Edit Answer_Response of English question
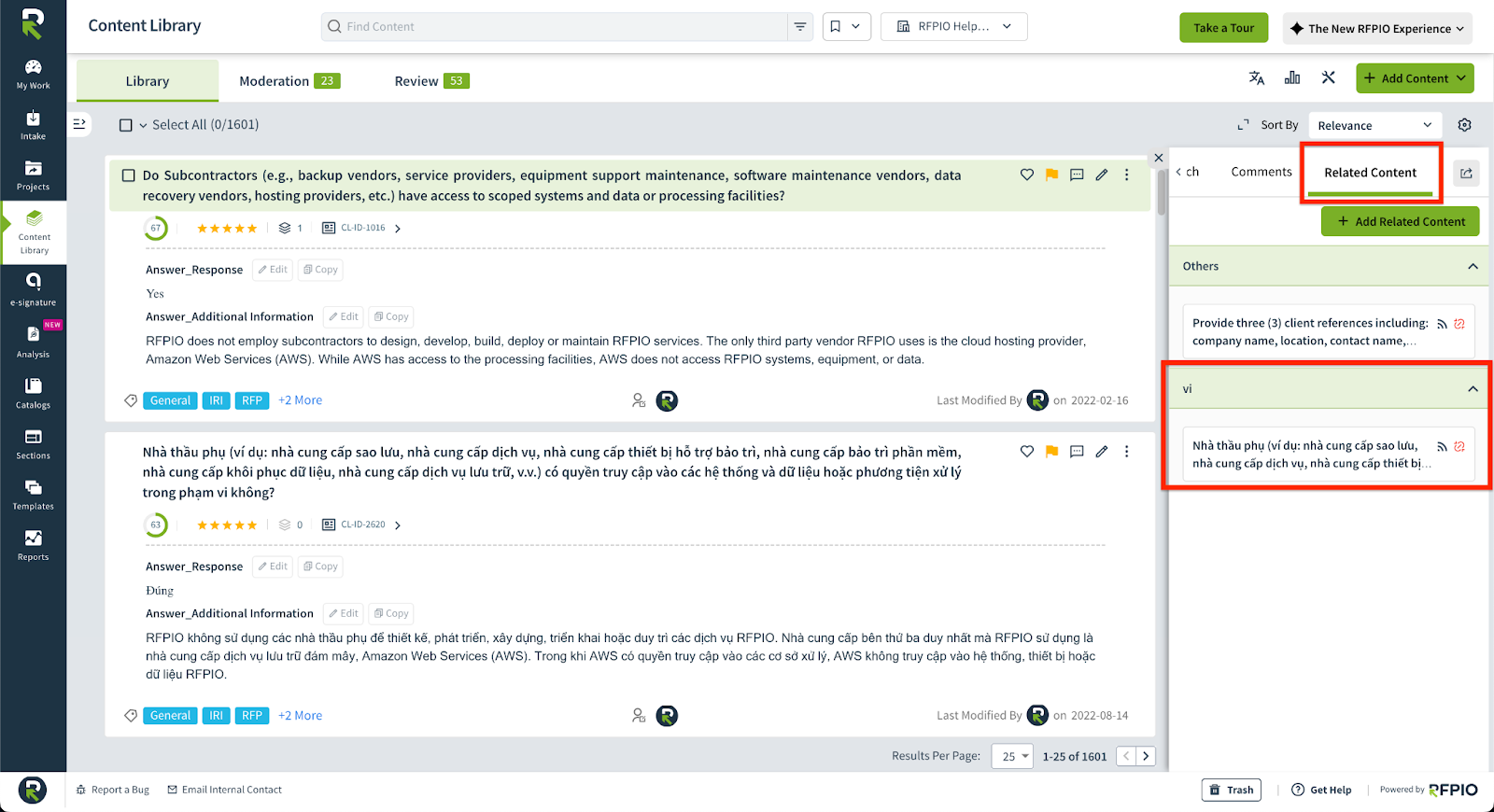The image size is (1494, 812). point(273,270)
